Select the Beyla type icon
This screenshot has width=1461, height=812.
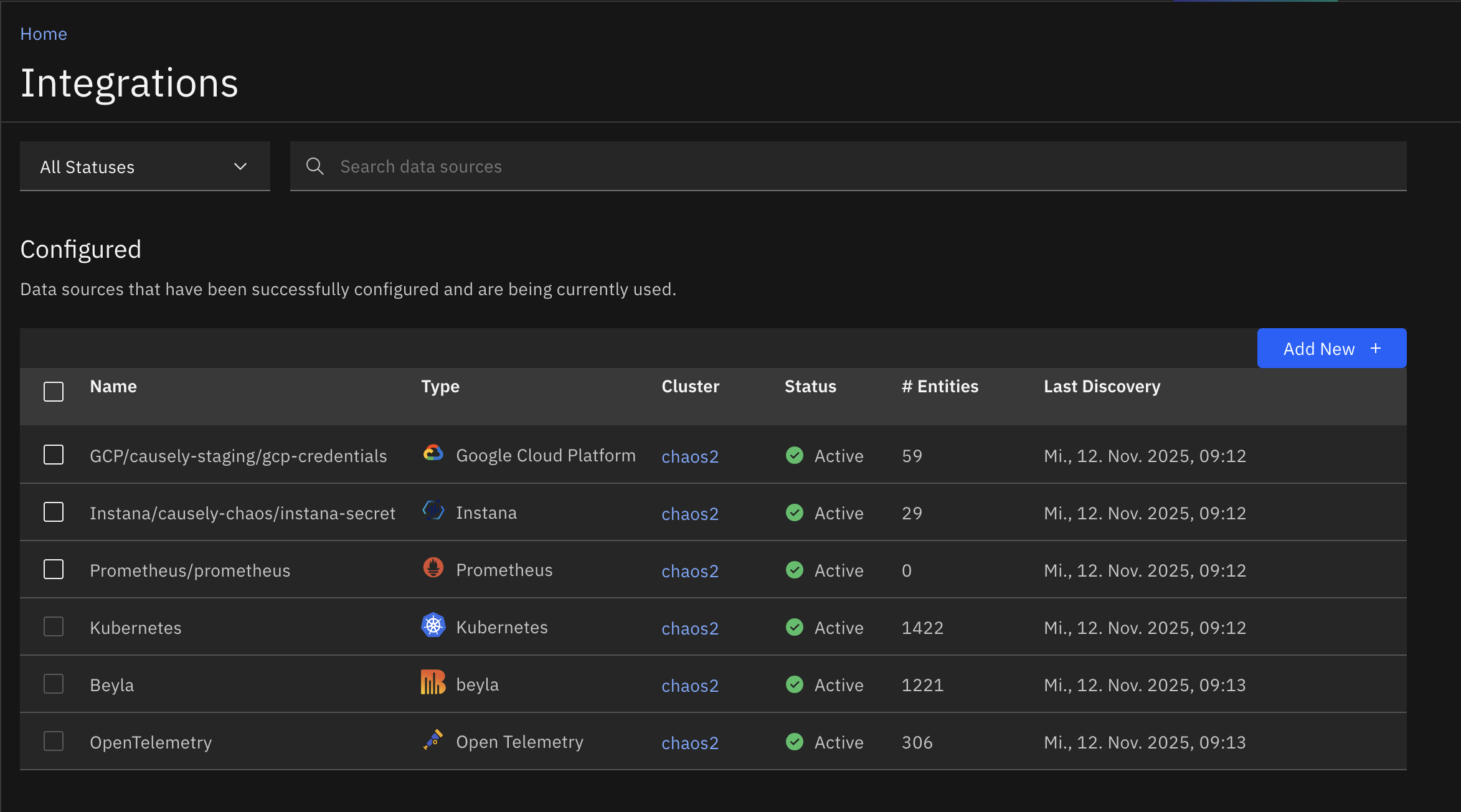pyautogui.click(x=433, y=682)
